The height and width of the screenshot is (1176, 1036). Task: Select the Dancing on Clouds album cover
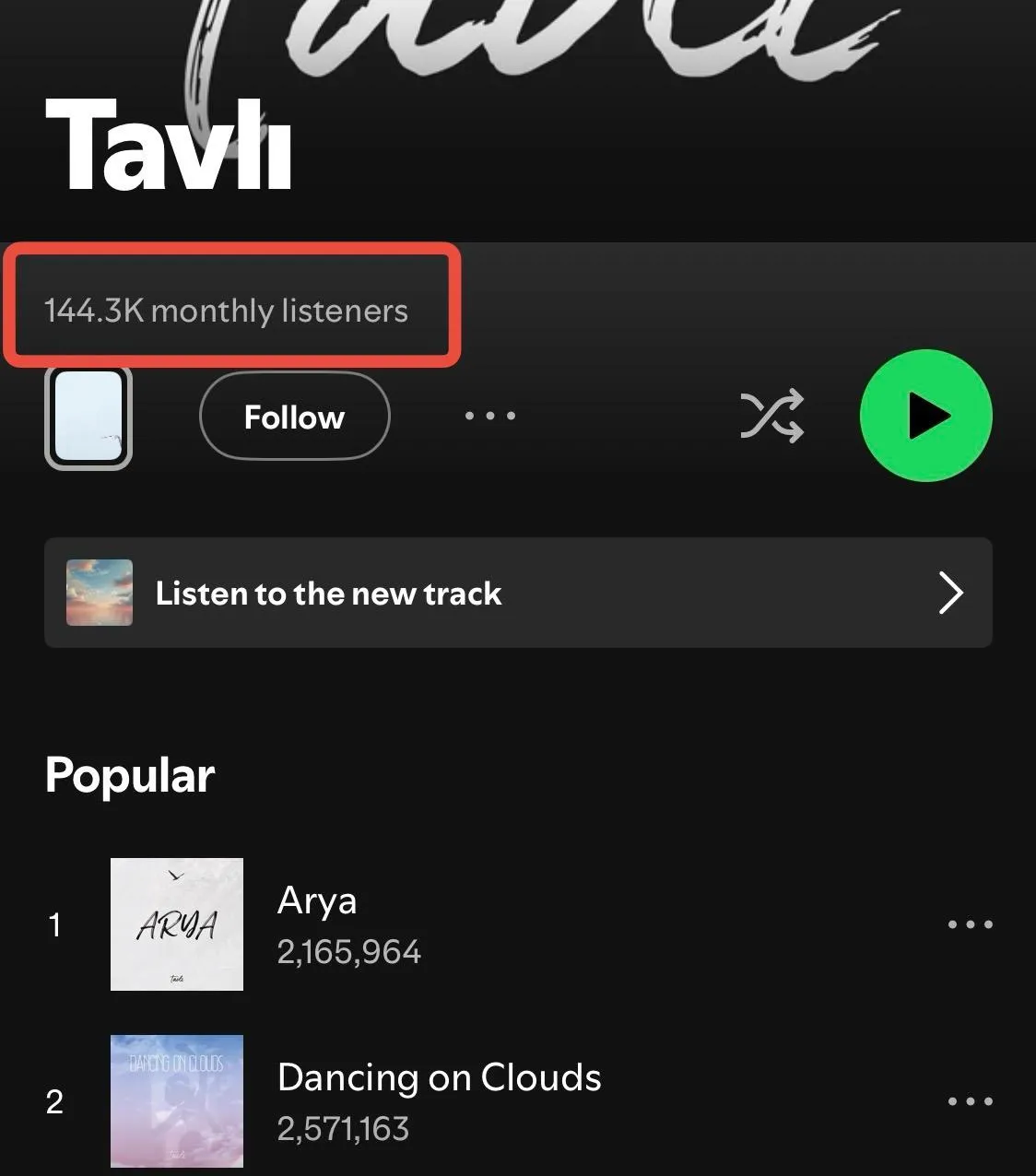coord(177,1101)
